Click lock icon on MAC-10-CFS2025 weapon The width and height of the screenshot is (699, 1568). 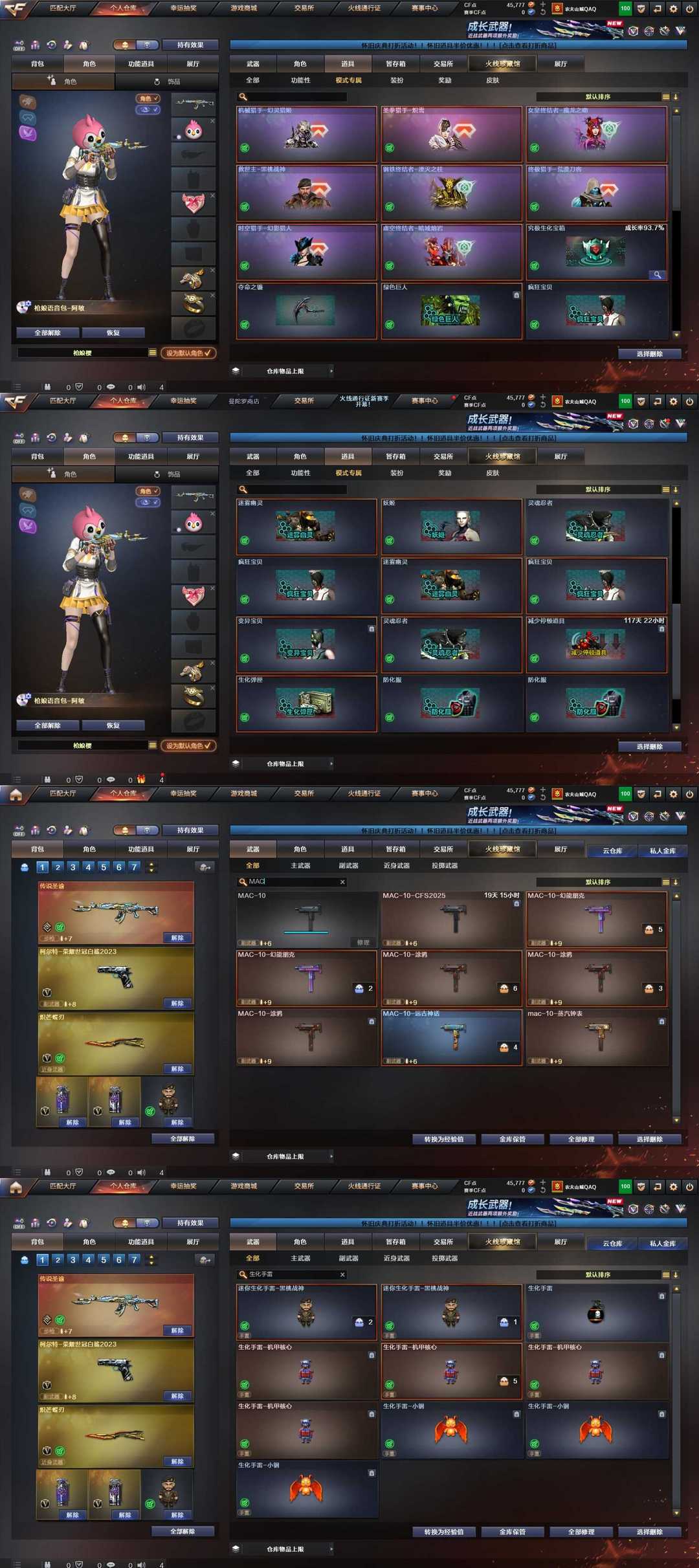(516, 904)
